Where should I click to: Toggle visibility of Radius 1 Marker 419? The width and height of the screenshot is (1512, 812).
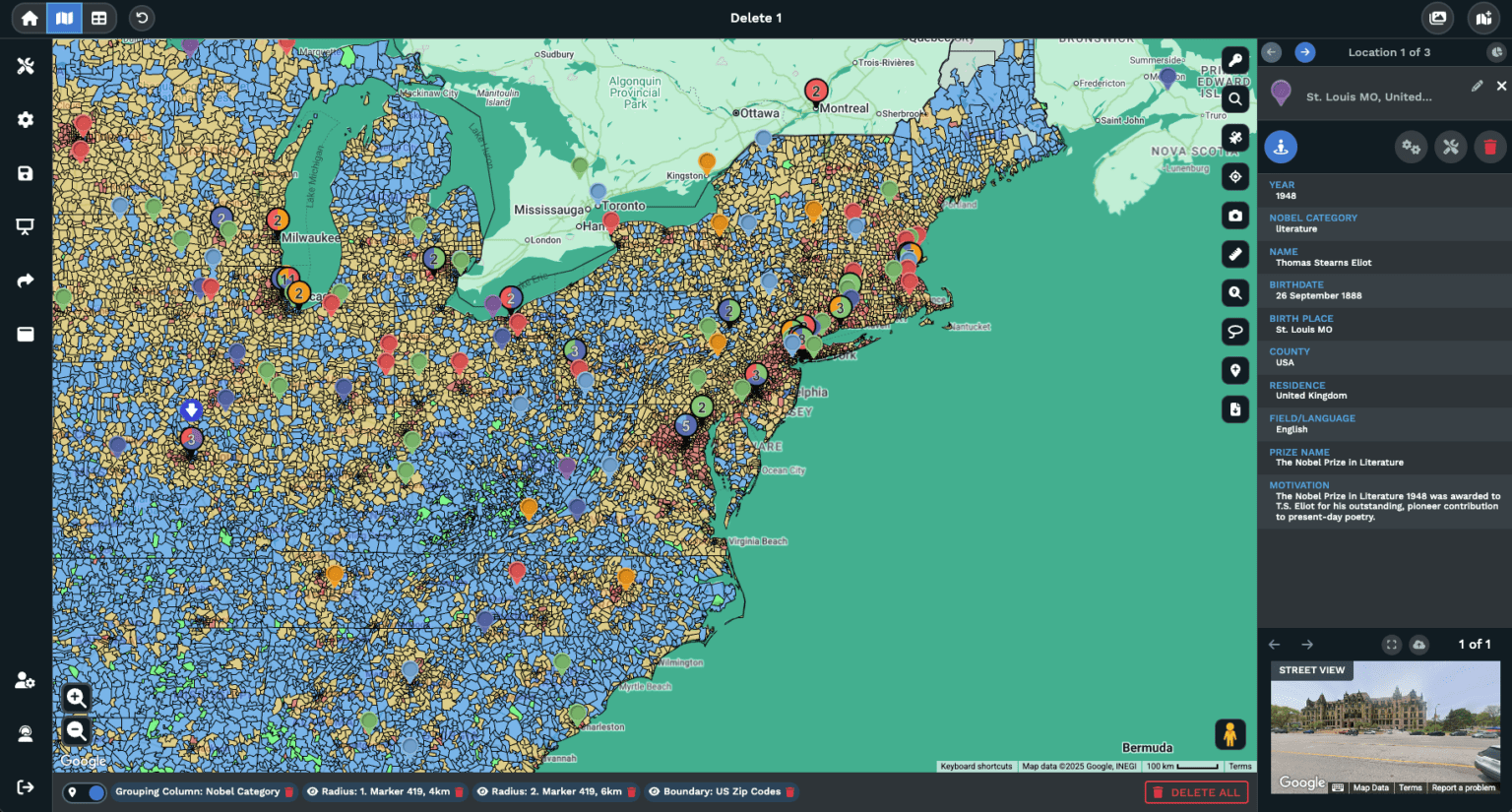click(312, 791)
